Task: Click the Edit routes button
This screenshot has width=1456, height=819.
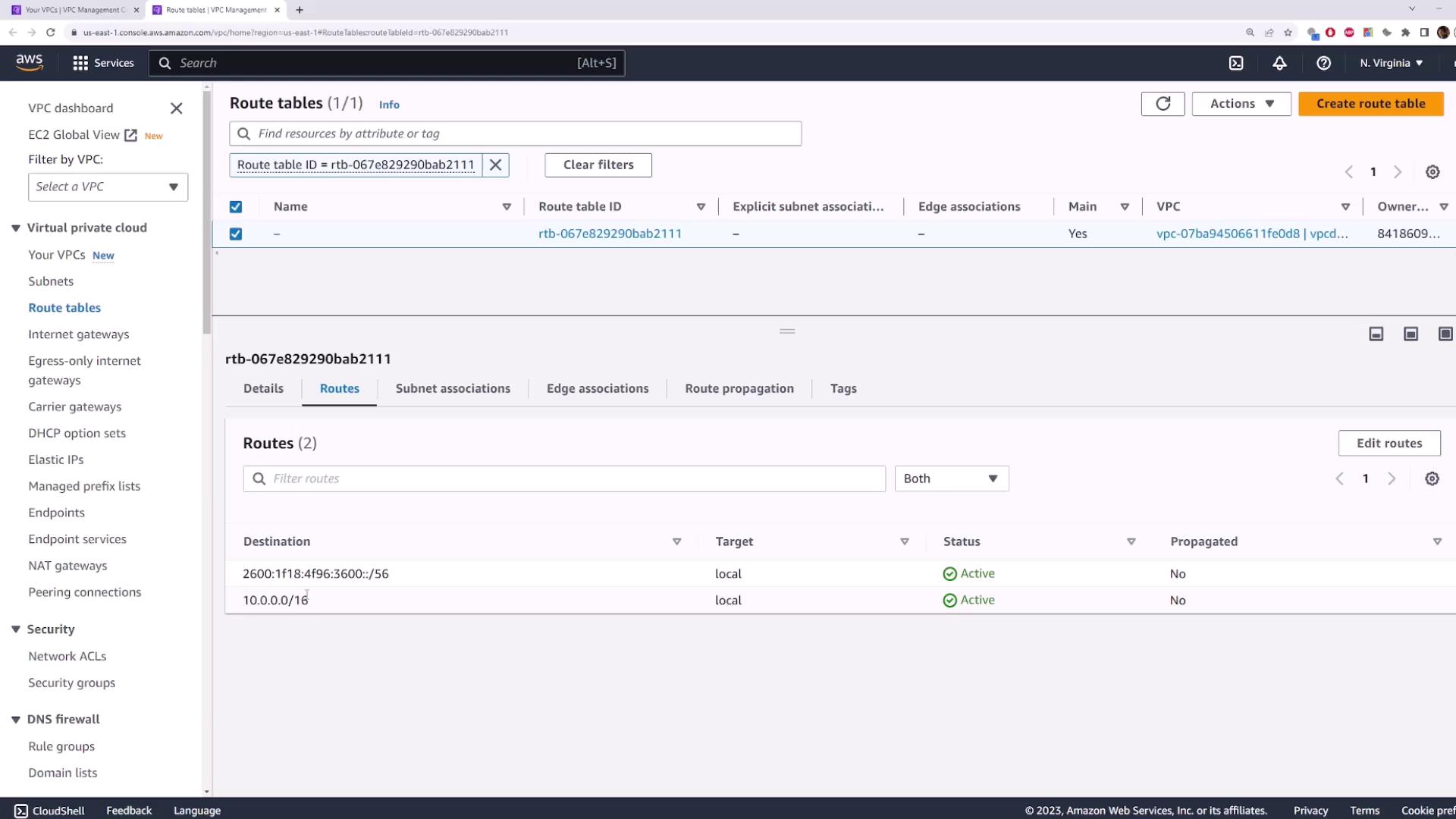Action: click(x=1389, y=444)
